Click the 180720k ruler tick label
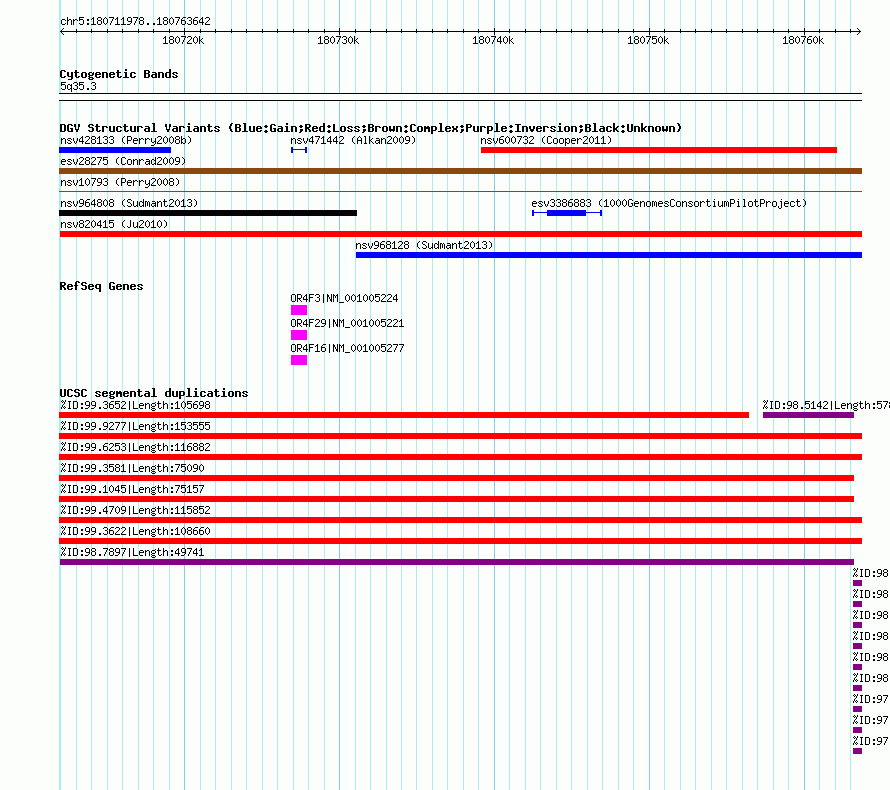890x790 pixels. [x=183, y=40]
